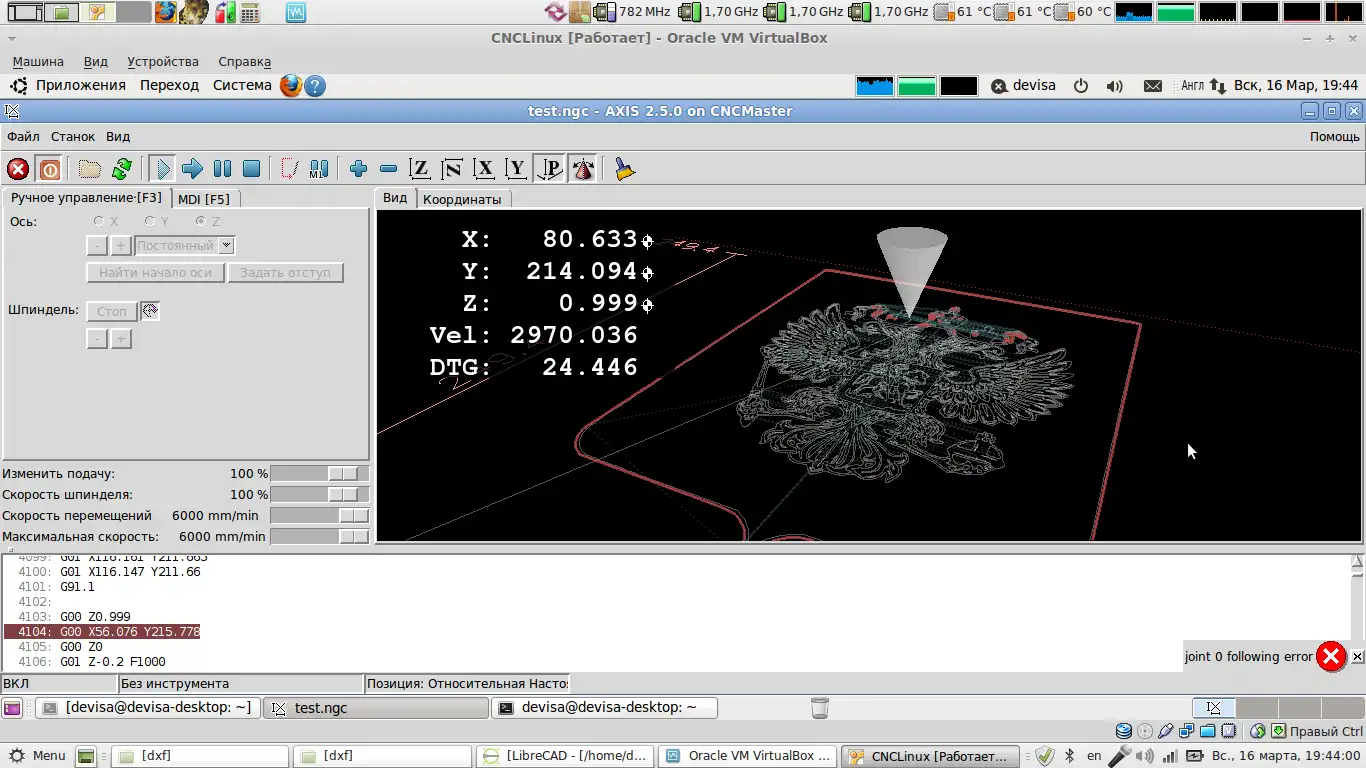
Task: Pause program execution
Action: tap(222, 169)
